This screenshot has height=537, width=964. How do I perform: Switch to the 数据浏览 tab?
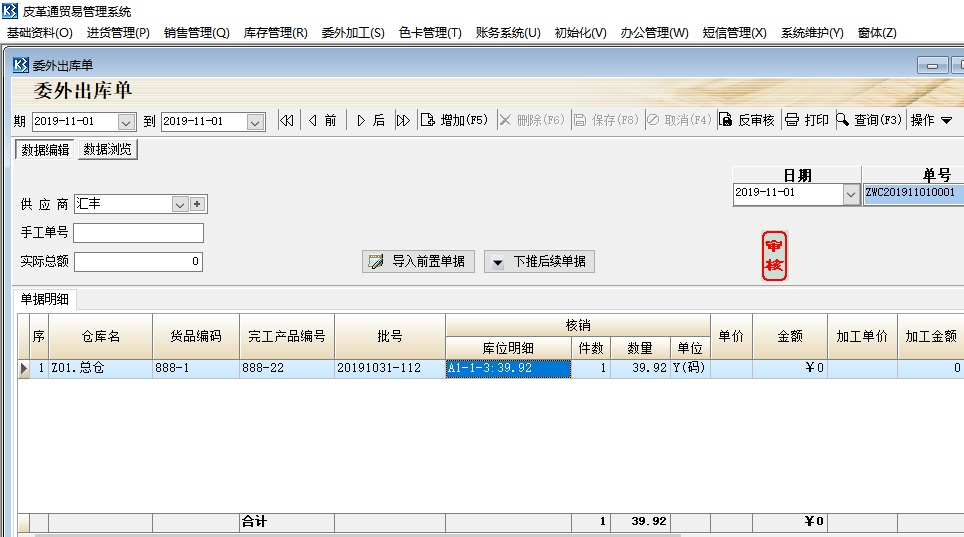(x=108, y=149)
